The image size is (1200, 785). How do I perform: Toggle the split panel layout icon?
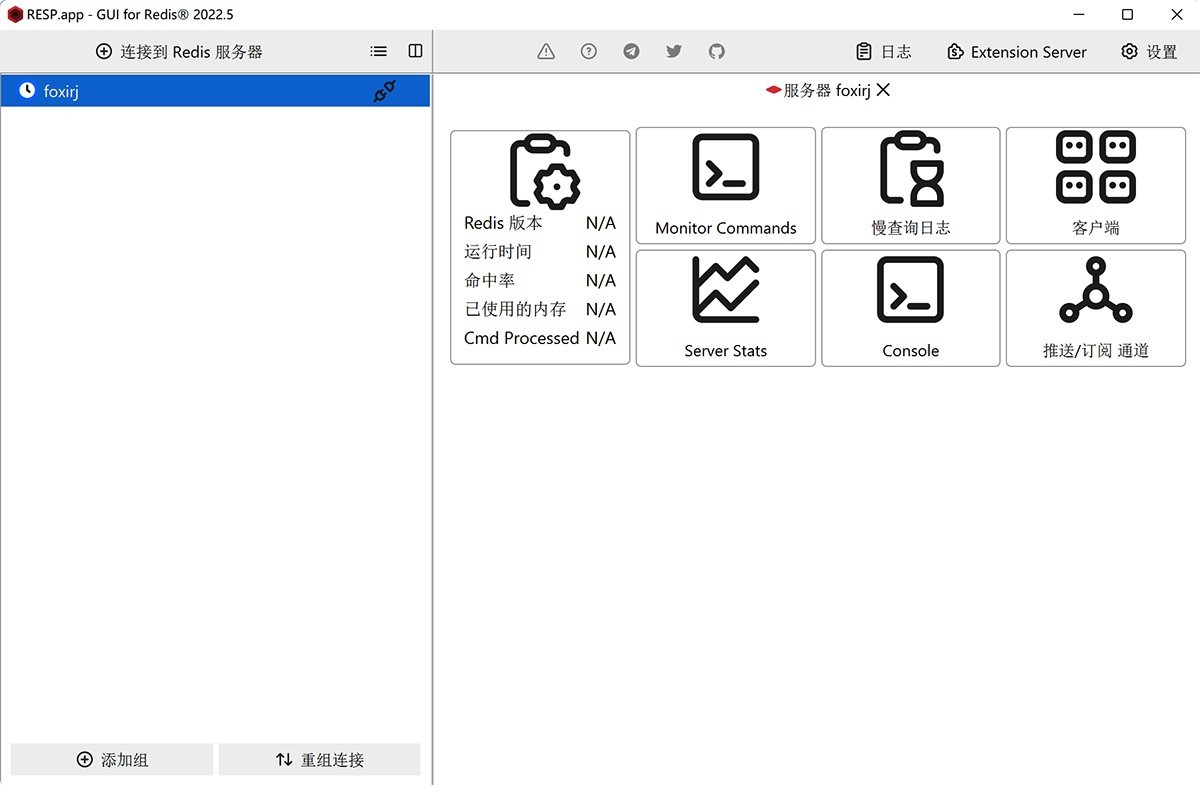pyautogui.click(x=415, y=51)
